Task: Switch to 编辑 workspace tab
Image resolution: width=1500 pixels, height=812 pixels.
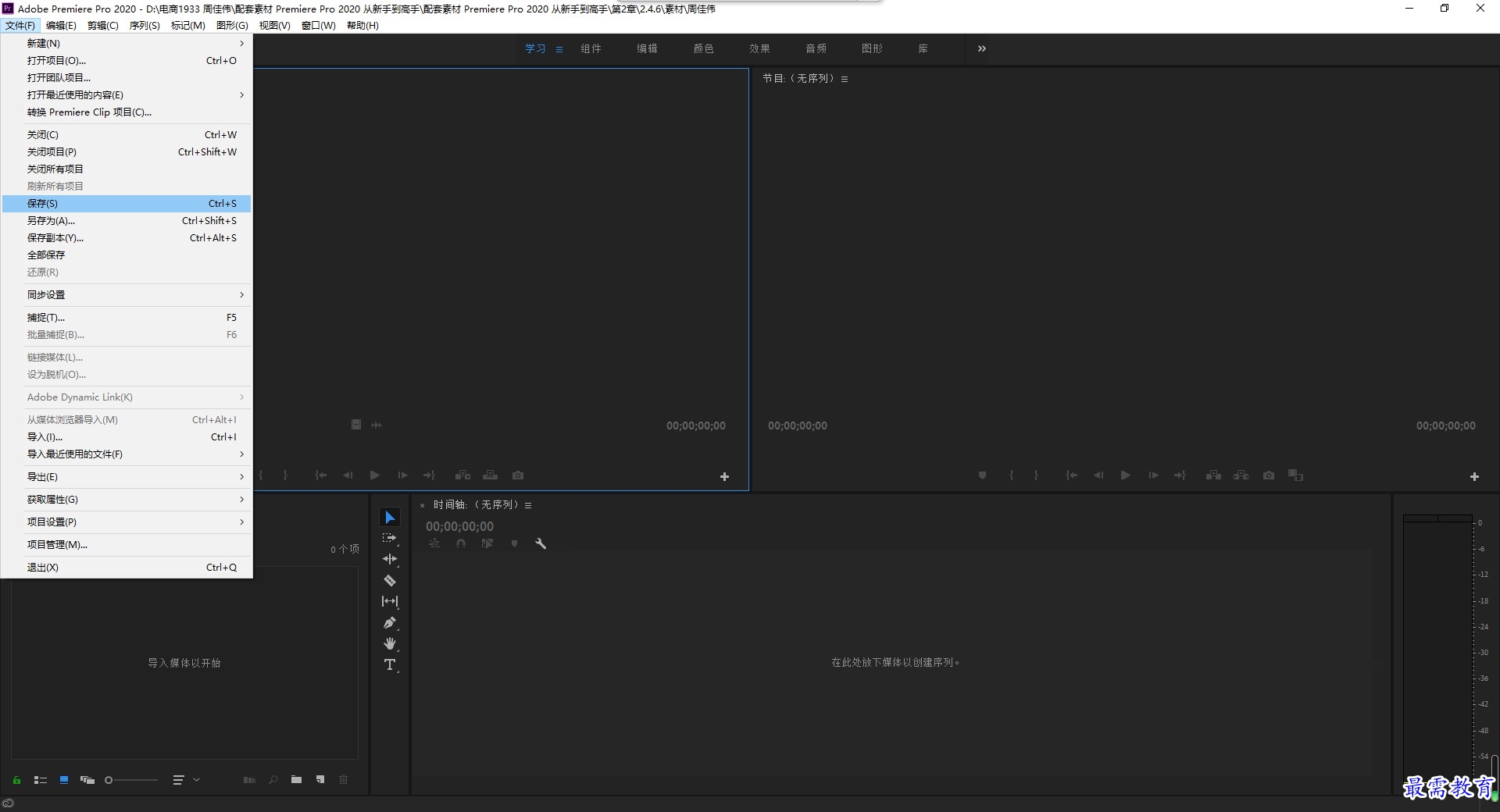Action: [647, 48]
